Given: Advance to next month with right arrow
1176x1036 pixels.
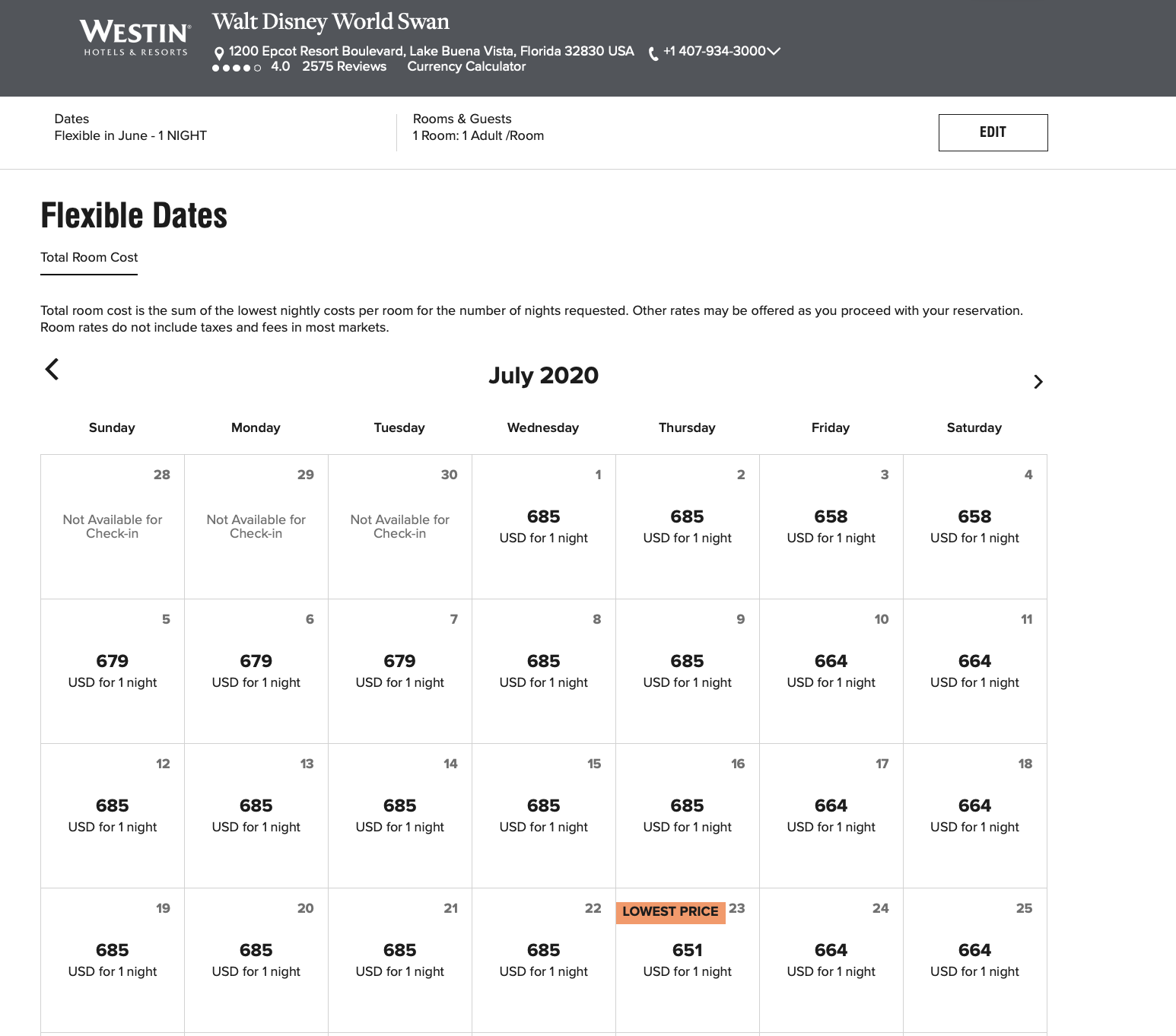Looking at the screenshot, I should point(1038,382).
